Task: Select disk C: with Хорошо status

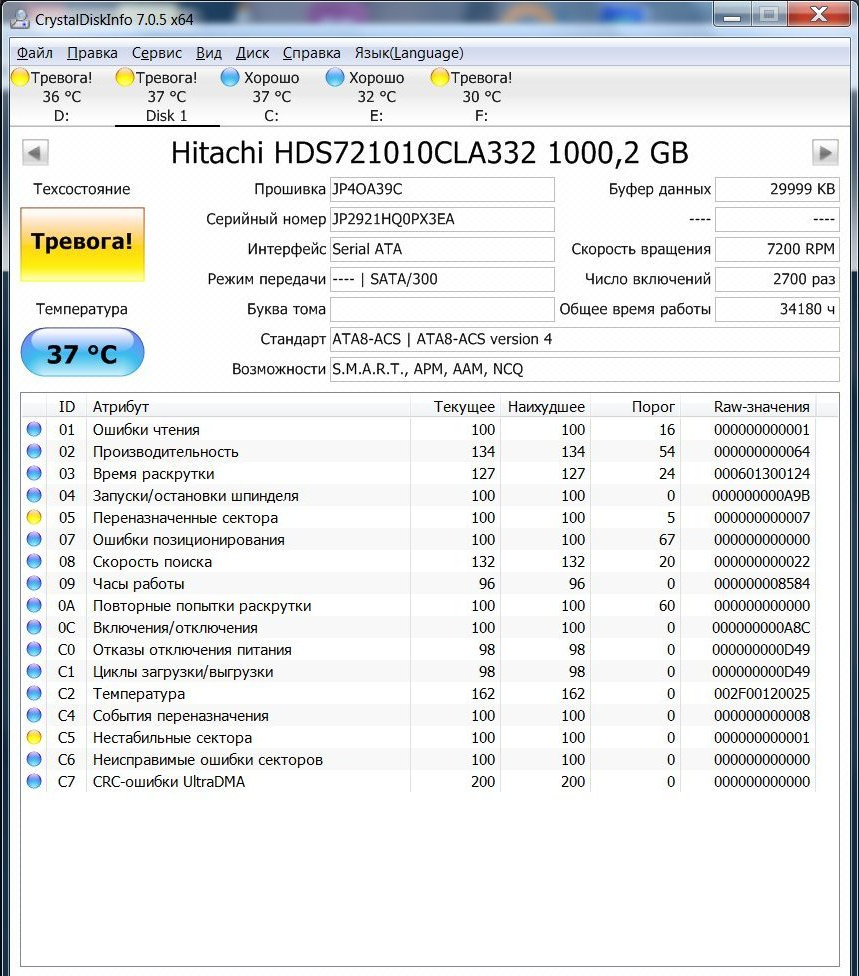Action: pos(271,96)
